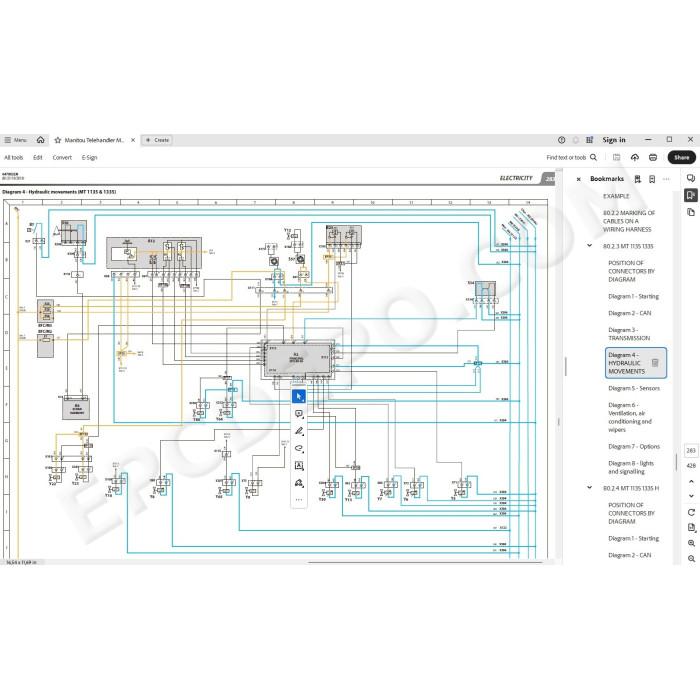700x700 pixels.
Task: Go to the Home icon
Action: 41,140
